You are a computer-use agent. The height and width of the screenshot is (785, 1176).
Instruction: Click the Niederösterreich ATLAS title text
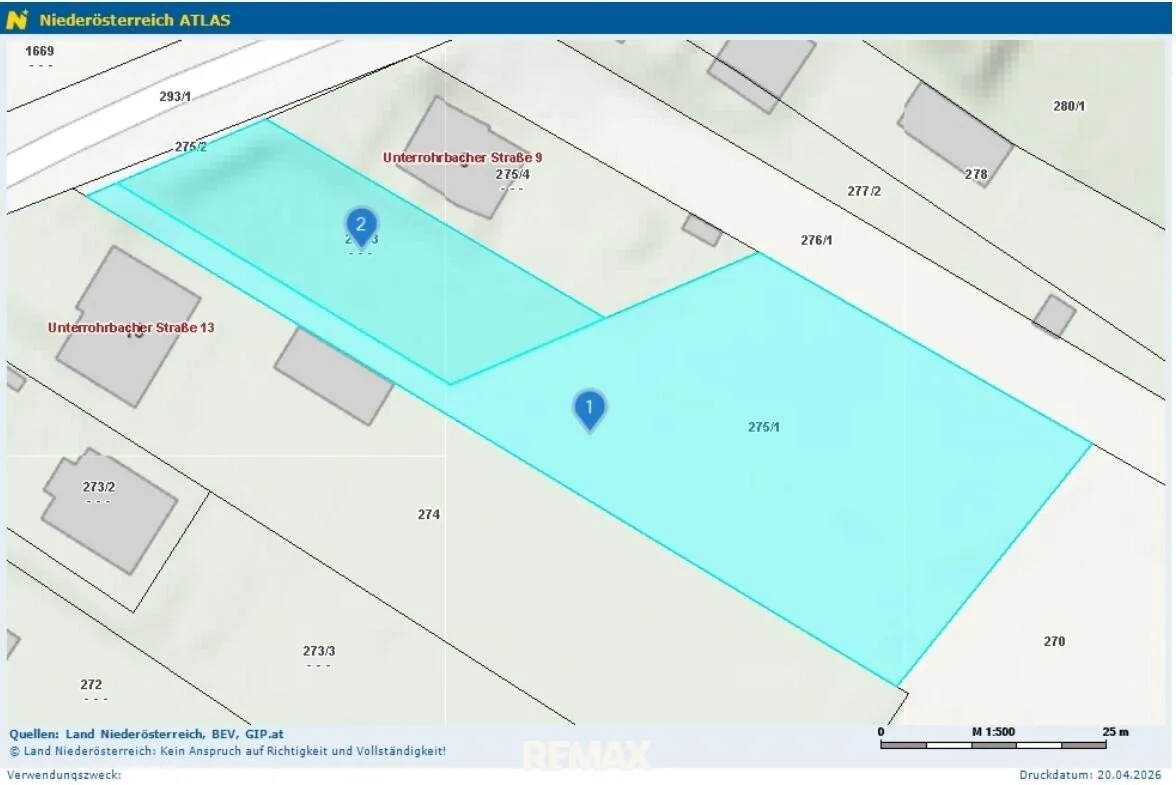tap(135, 20)
